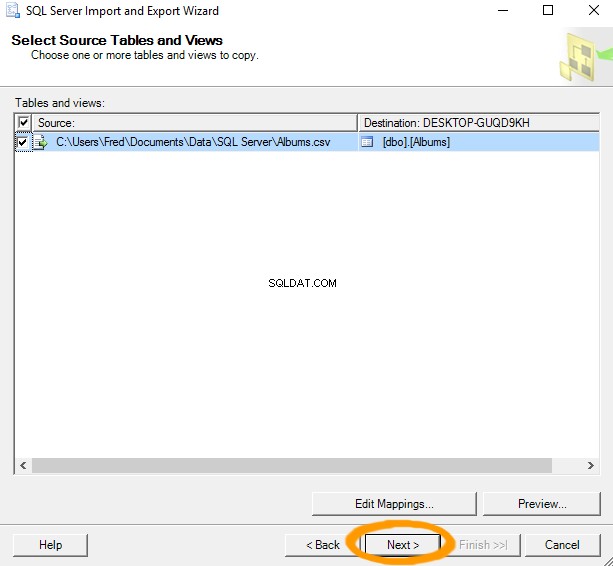Select the Albums.csv source path text
The width and height of the screenshot is (613, 566).
click(x=193, y=142)
